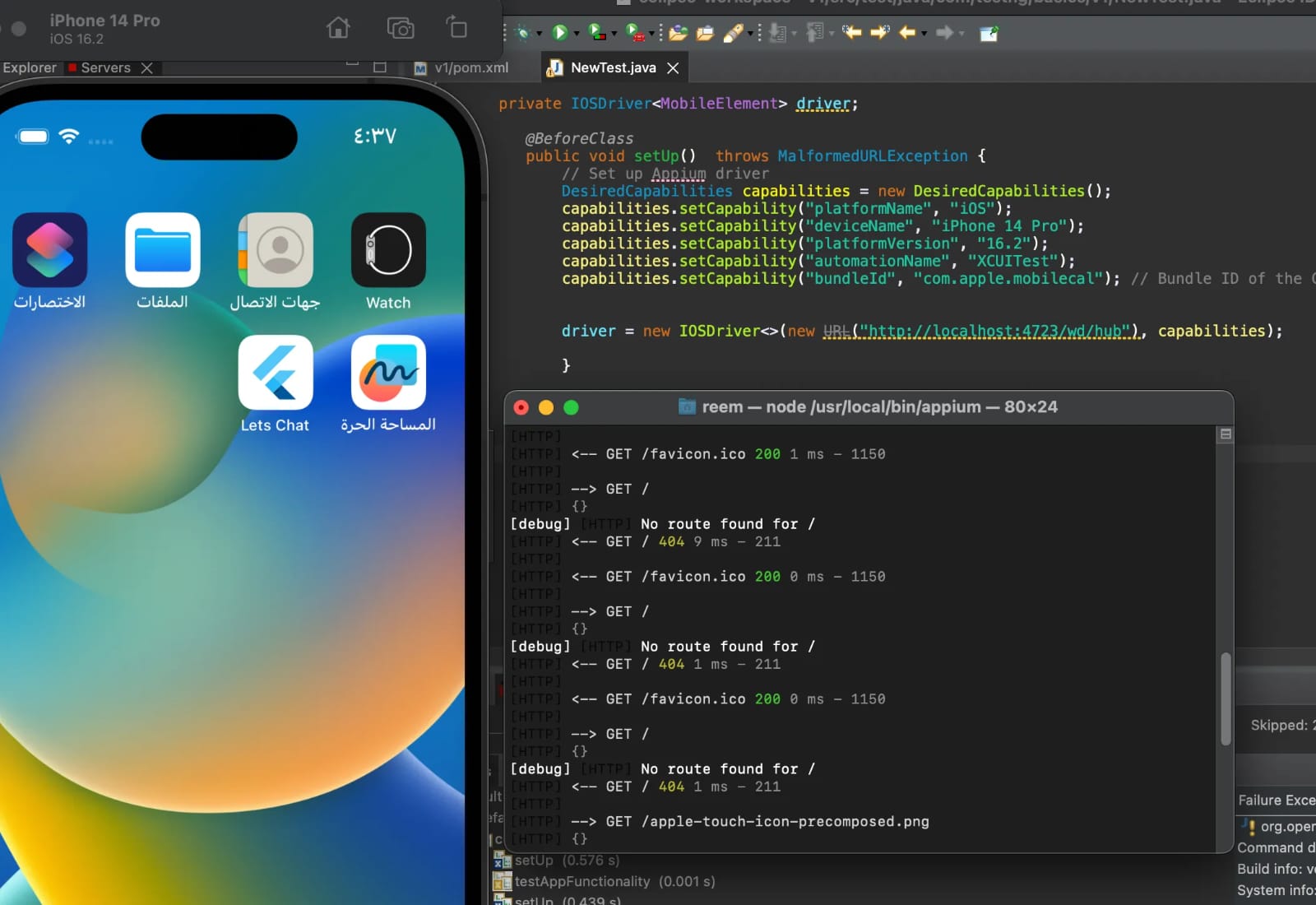
Task: Open the Flutter Lets Chat app
Action: click(275, 372)
